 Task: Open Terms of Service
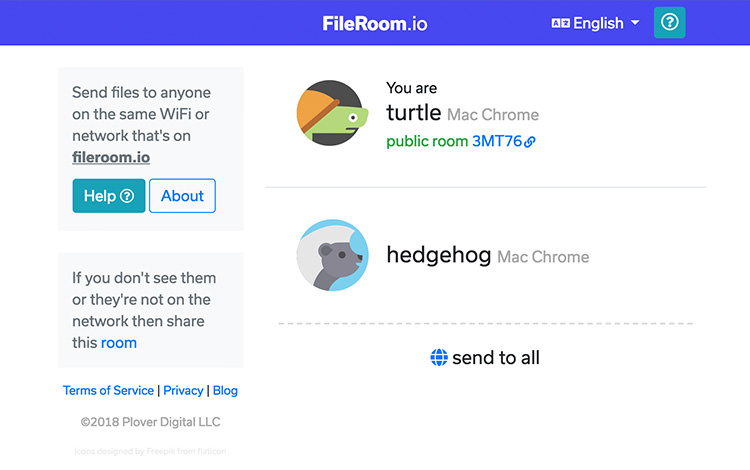tap(108, 390)
